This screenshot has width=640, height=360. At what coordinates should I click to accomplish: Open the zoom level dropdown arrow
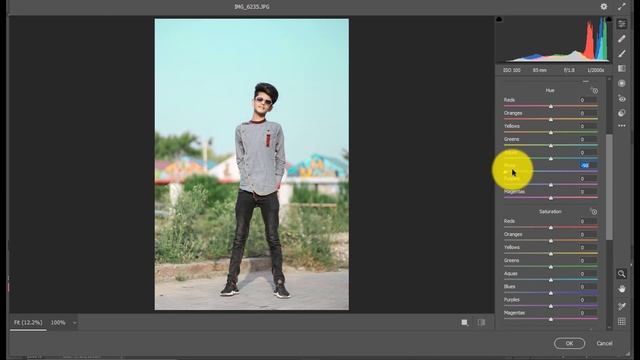click(x=74, y=323)
